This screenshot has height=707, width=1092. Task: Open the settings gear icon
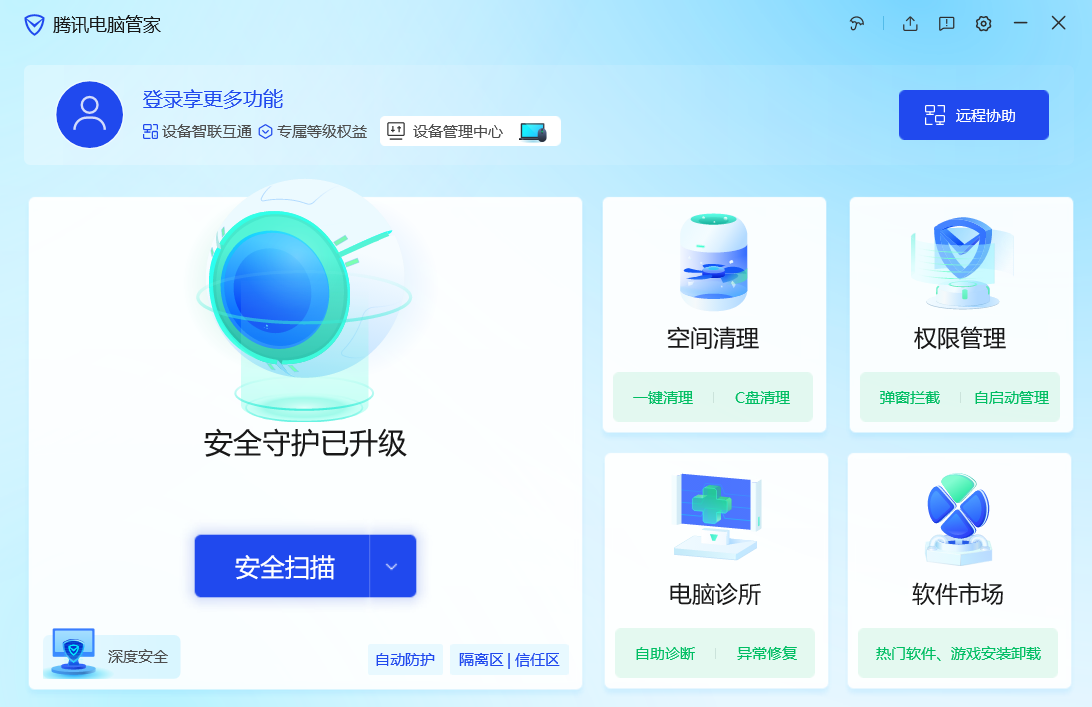click(x=983, y=22)
